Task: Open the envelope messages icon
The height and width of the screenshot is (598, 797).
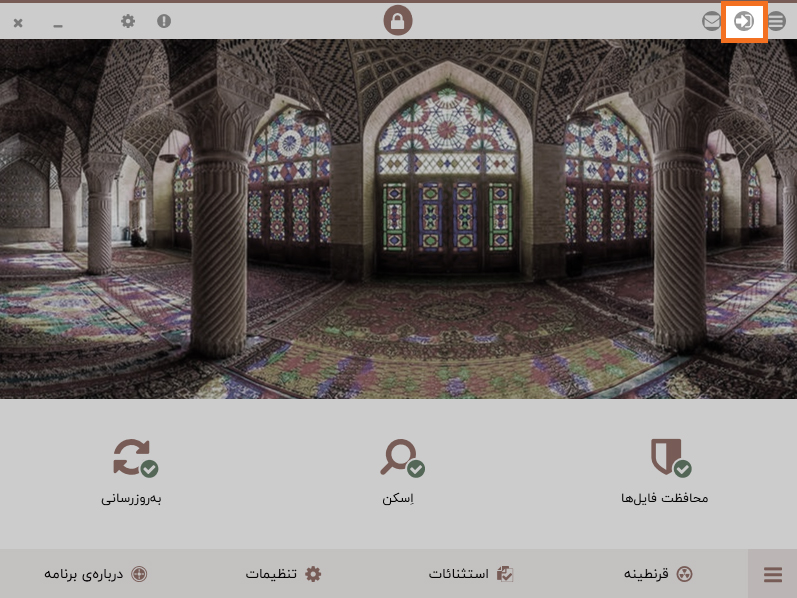Action: tap(712, 21)
